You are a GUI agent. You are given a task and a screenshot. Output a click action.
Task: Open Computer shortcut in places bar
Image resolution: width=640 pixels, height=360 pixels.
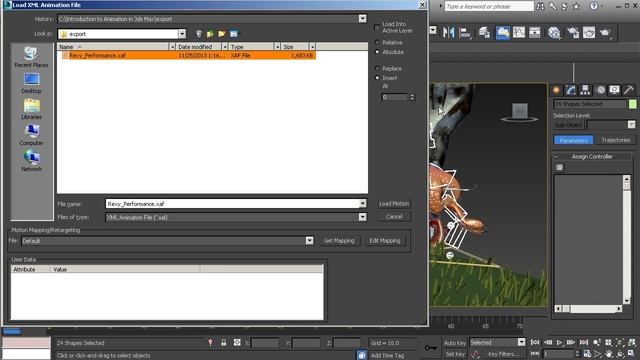click(x=31, y=136)
